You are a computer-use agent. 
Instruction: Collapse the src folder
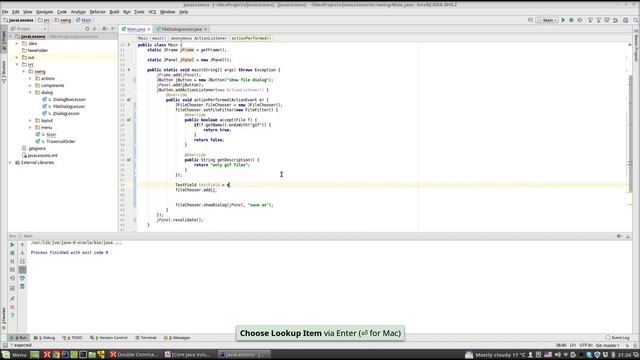click(x=17, y=64)
